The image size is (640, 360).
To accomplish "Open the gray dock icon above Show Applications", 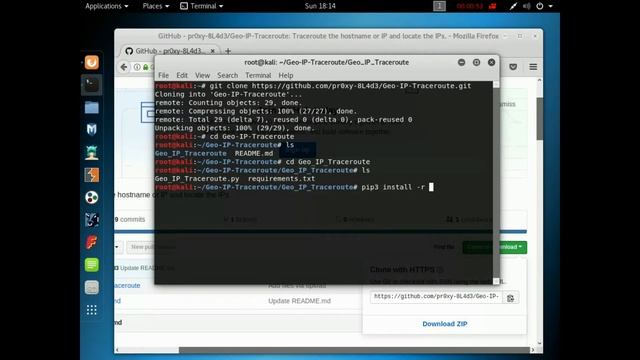I will pyautogui.click(x=91, y=287).
